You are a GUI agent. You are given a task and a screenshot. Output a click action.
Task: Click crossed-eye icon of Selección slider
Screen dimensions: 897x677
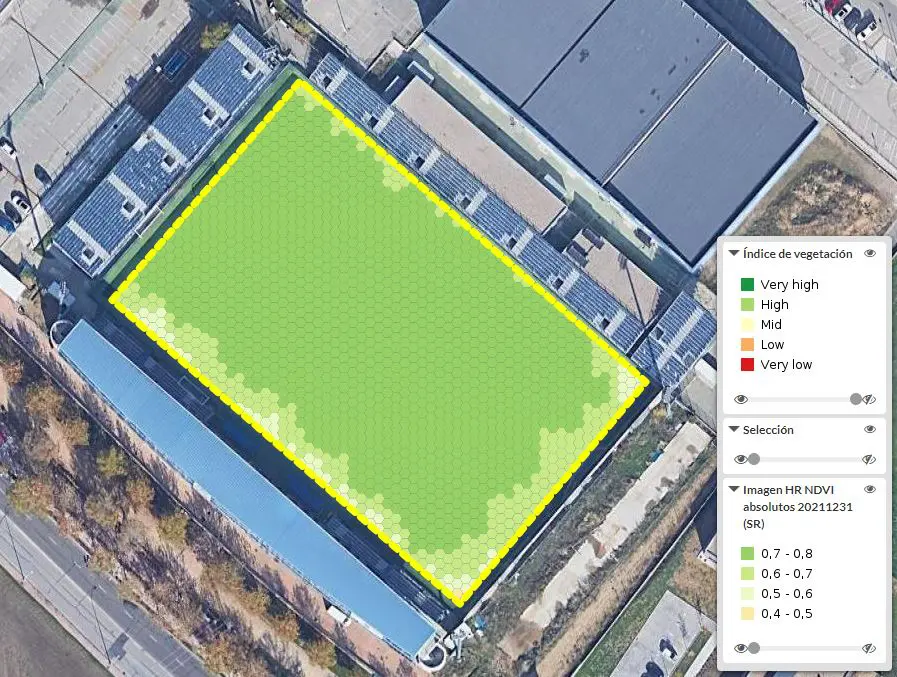tap(869, 459)
